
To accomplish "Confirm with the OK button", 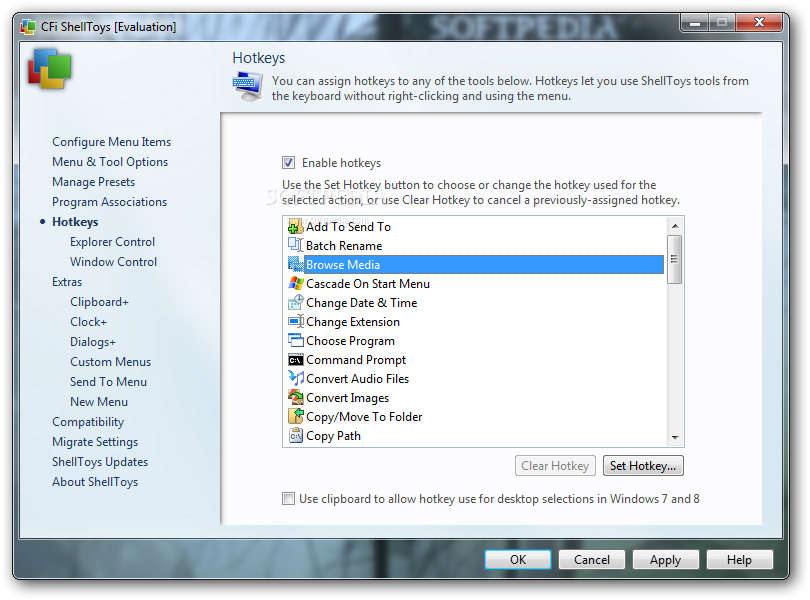I will click(x=518, y=560).
